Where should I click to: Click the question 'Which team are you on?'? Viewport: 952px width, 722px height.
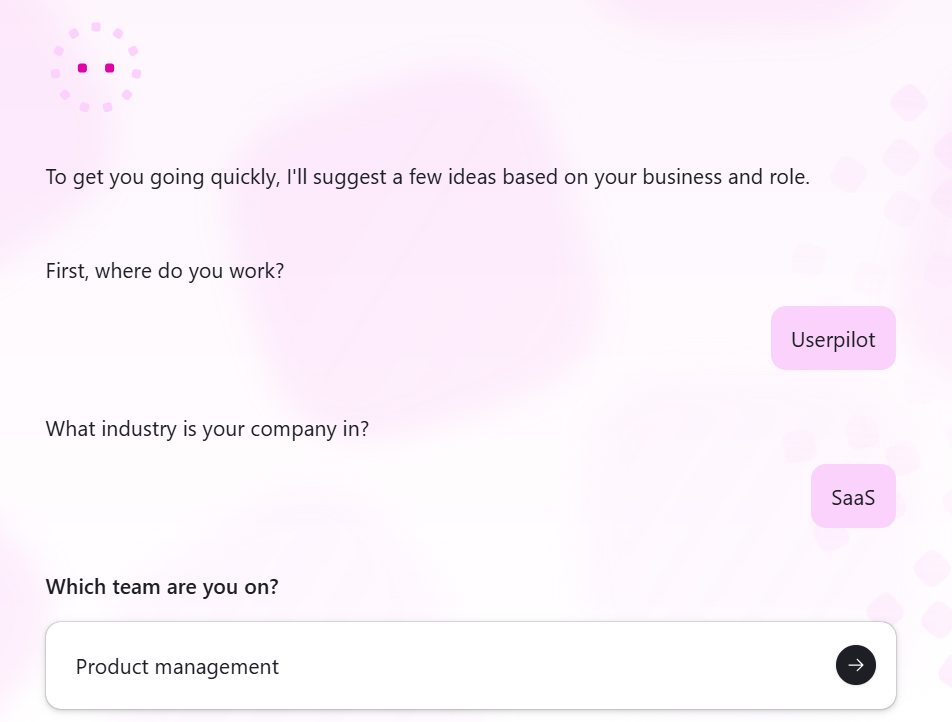[161, 587]
